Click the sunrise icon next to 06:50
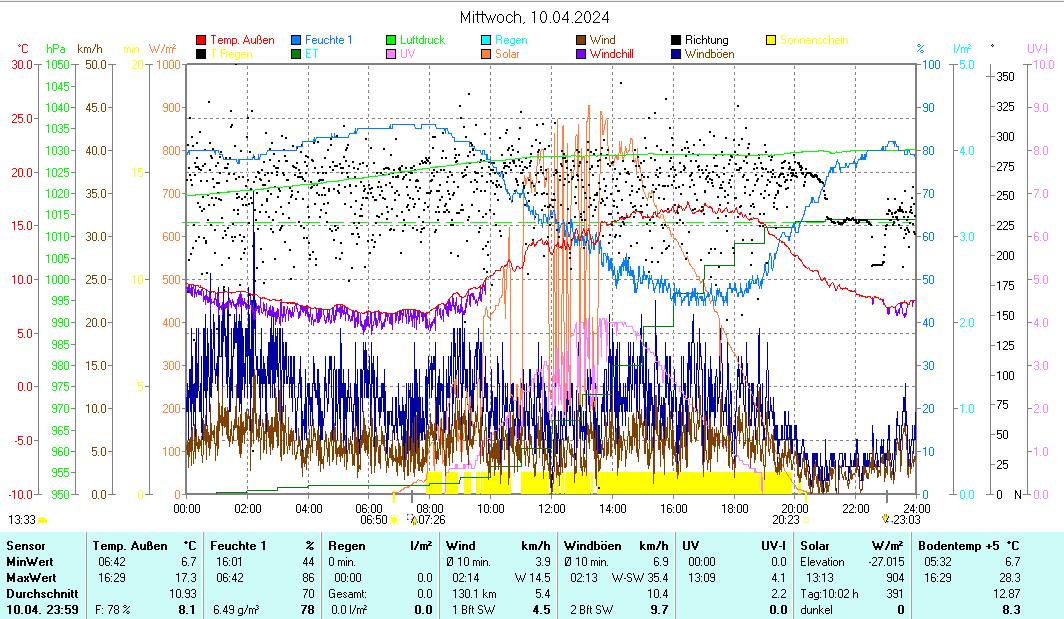The height and width of the screenshot is (619, 1064). [x=394, y=520]
